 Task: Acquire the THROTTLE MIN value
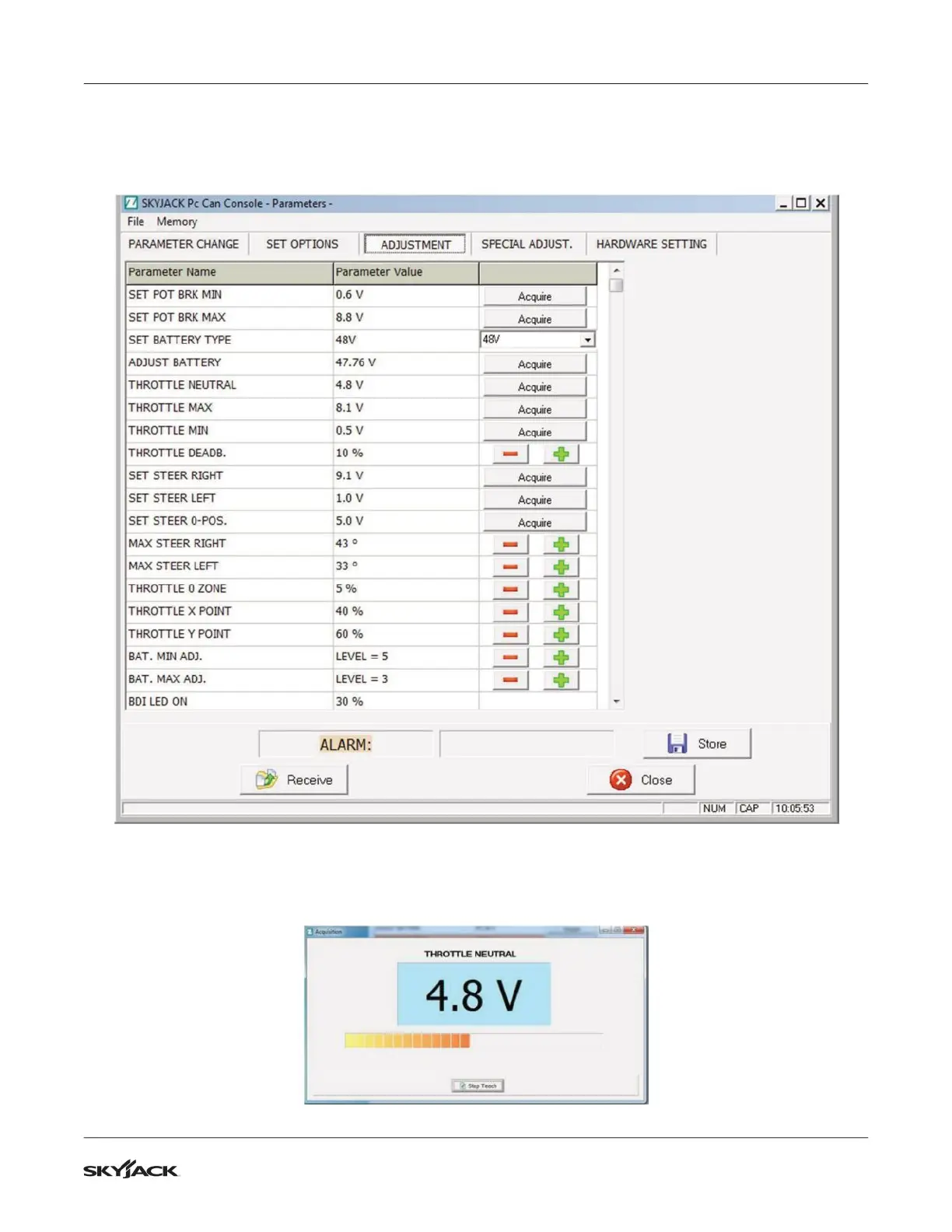coord(534,432)
